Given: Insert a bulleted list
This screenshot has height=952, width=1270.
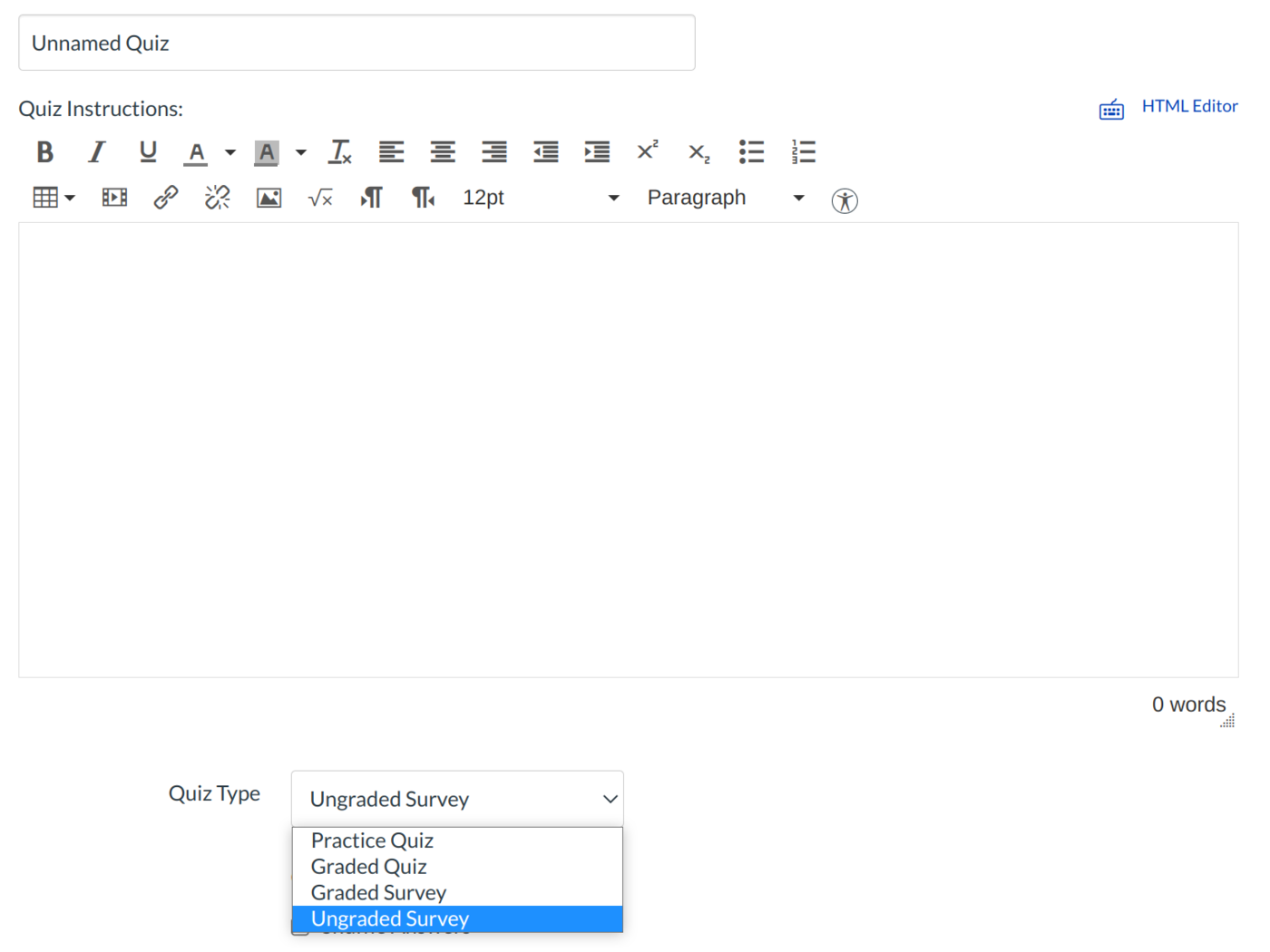Looking at the screenshot, I should click(x=751, y=152).
